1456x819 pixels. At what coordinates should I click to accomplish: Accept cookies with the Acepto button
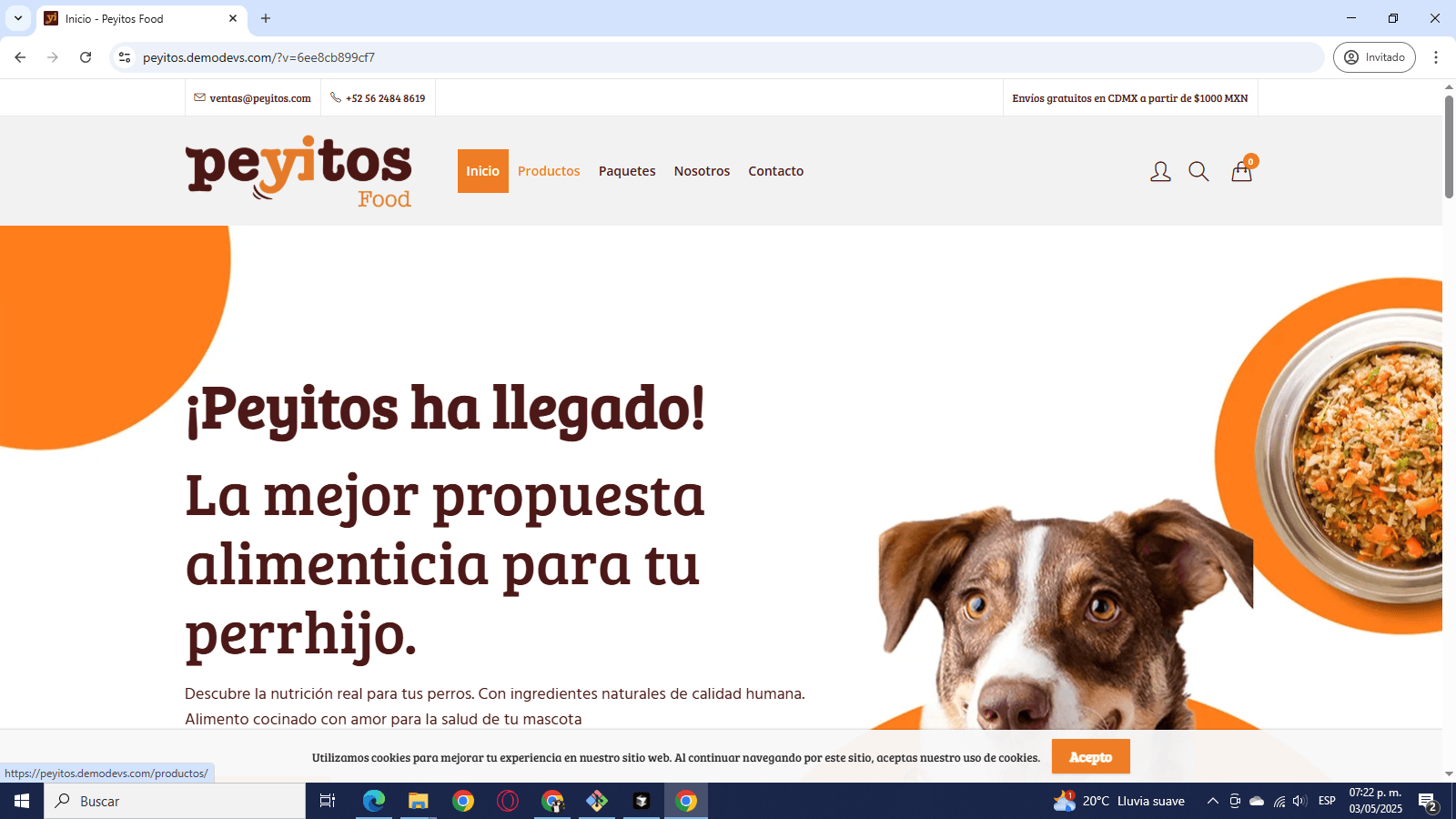coord(1090,756)
